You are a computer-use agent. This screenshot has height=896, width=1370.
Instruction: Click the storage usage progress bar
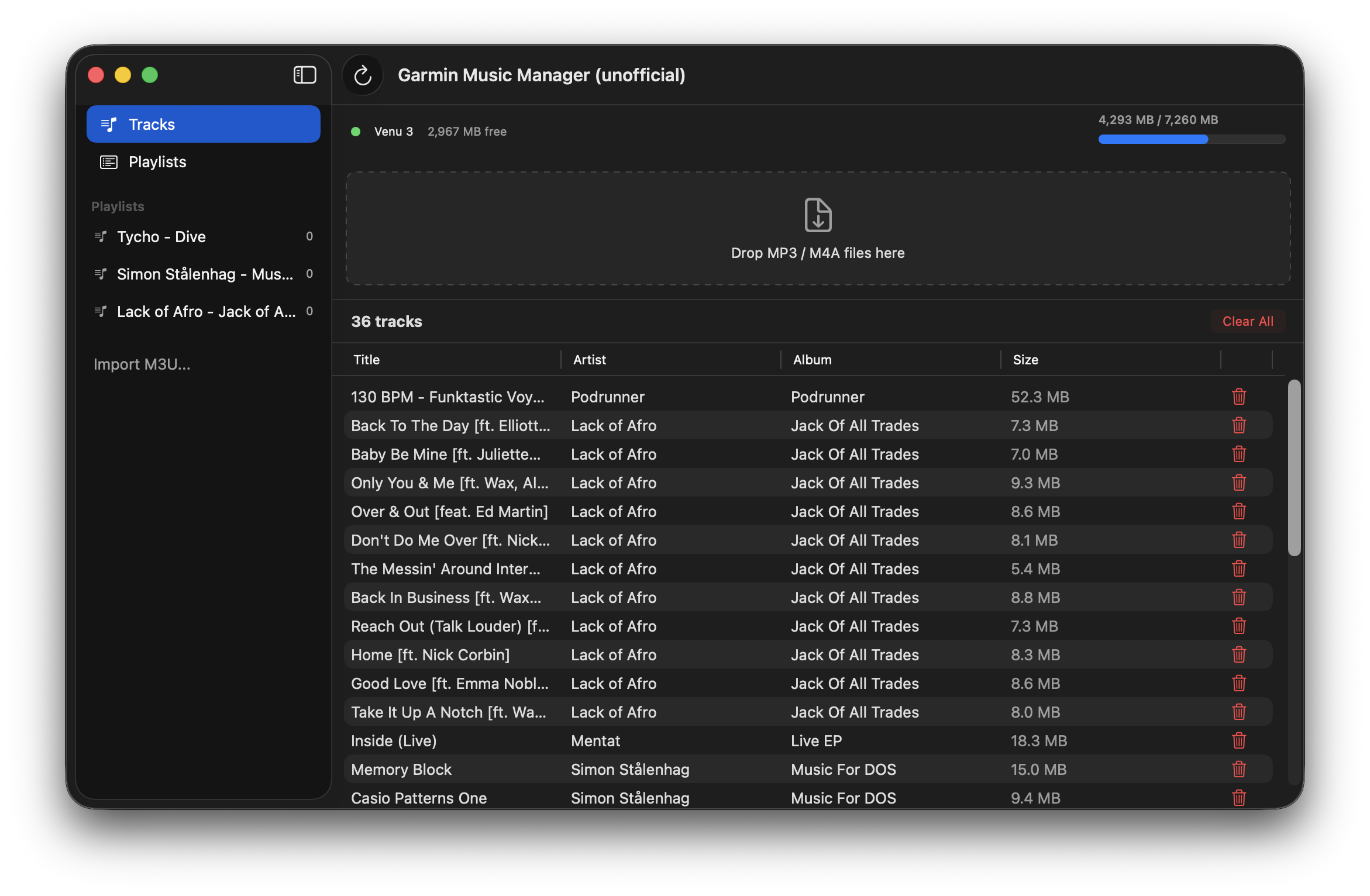click(x=1192, y=139)
